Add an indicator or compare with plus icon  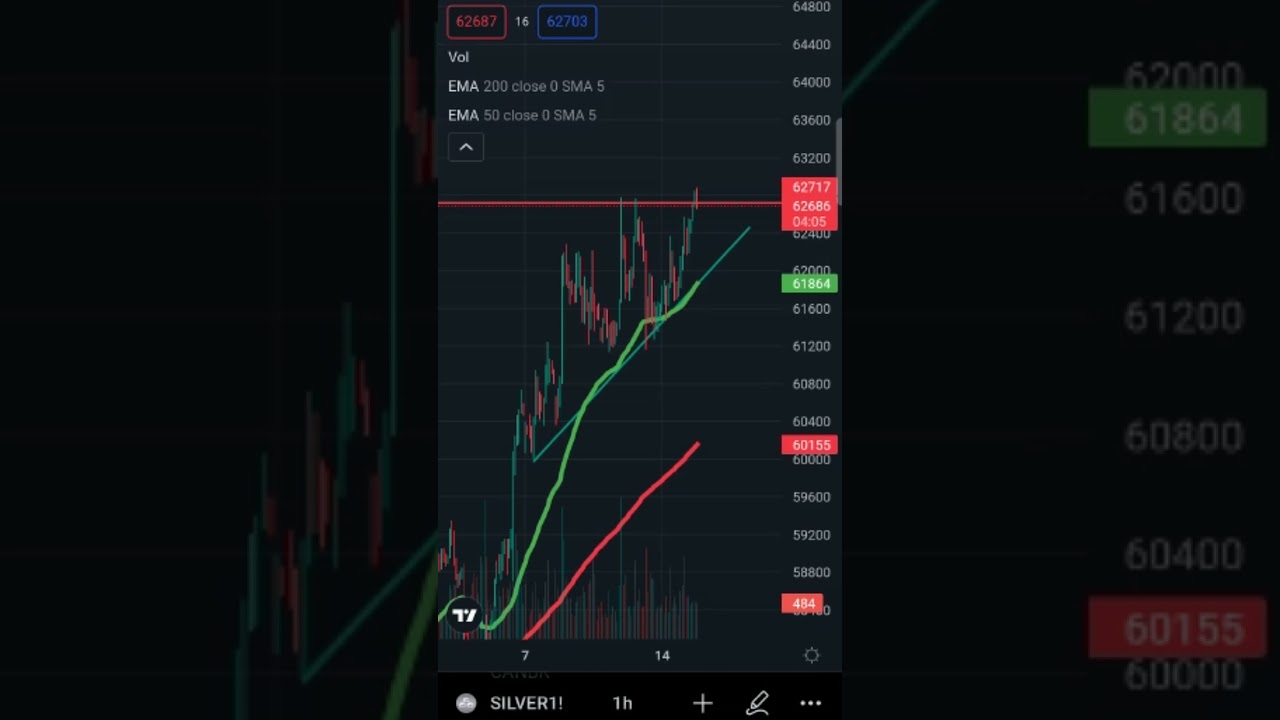(x=703, y=704)
